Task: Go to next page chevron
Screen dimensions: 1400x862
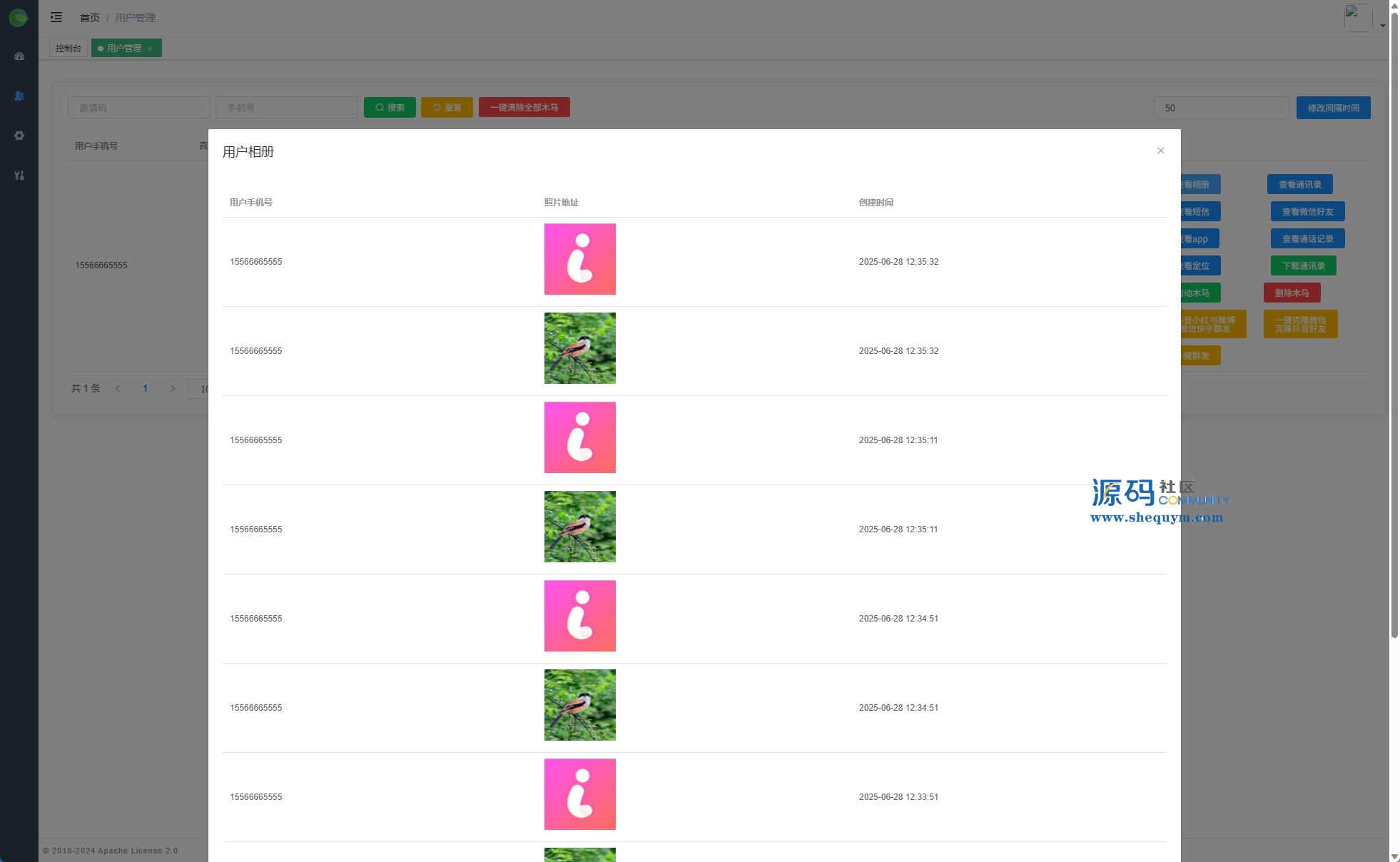Action: coord(173,389)
